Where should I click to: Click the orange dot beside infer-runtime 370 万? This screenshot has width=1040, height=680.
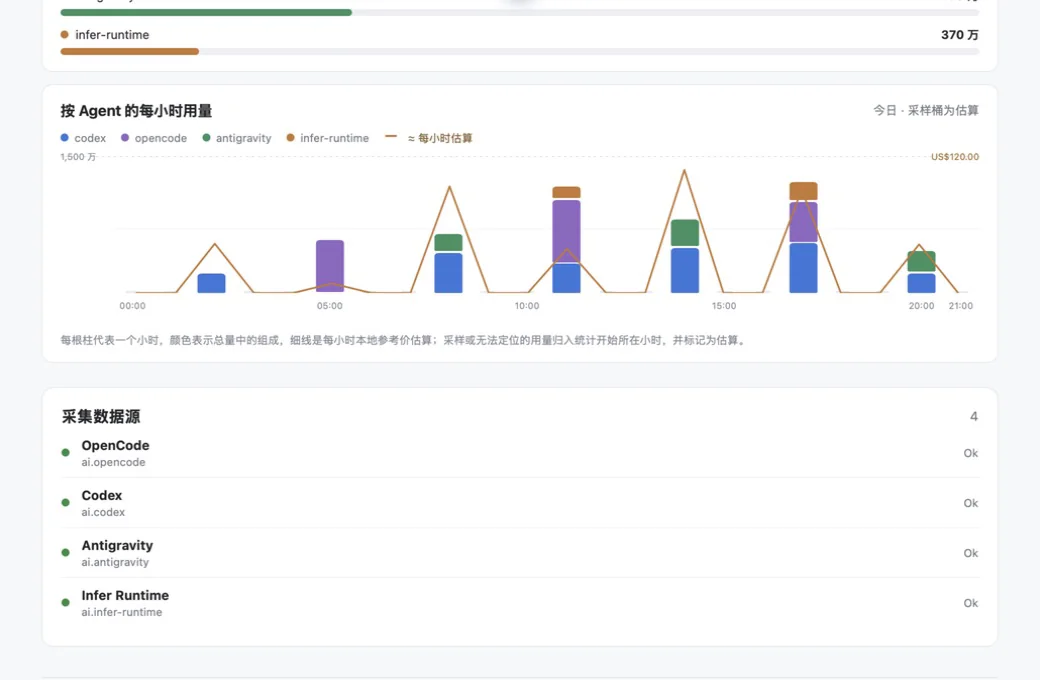[x=64, y=34]
